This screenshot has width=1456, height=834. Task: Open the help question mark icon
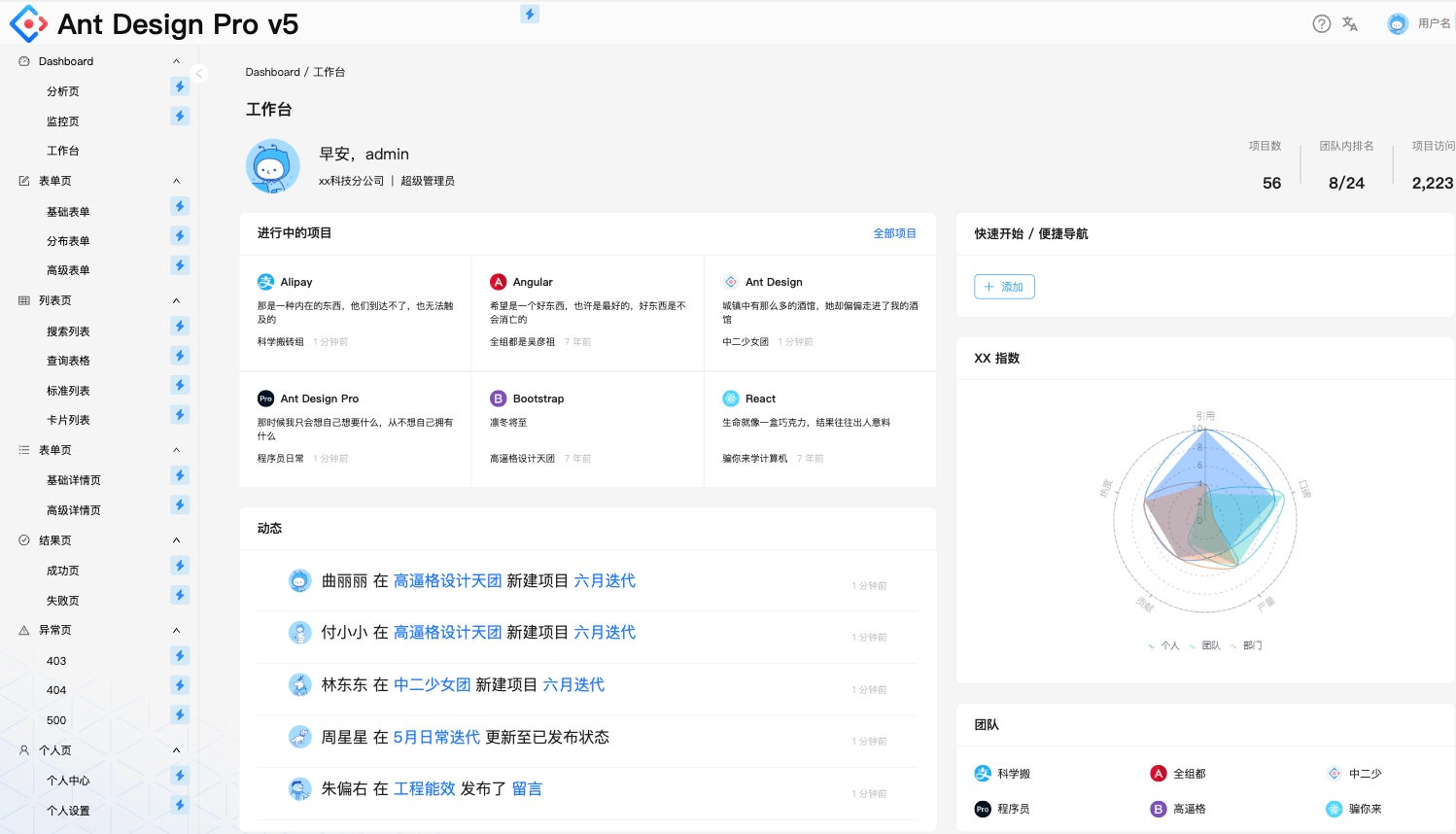[1321, 24]
